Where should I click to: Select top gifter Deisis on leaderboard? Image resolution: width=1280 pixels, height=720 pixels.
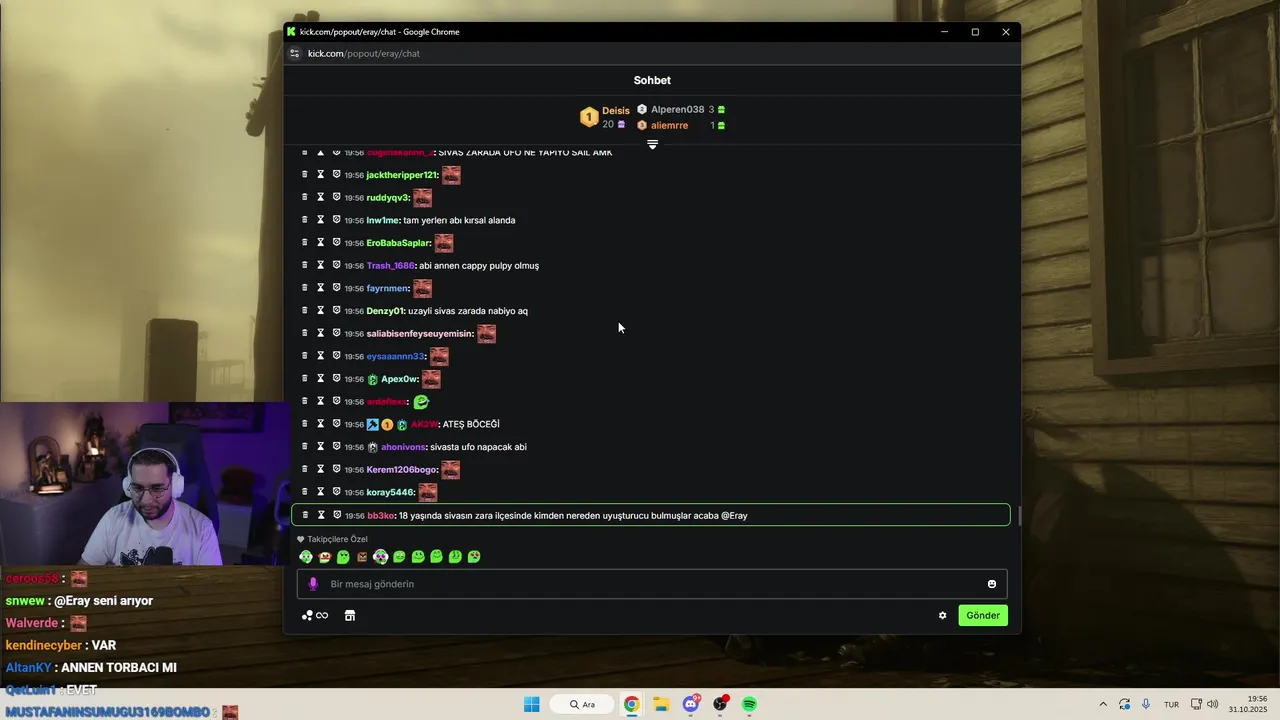[x=616, y=111]
